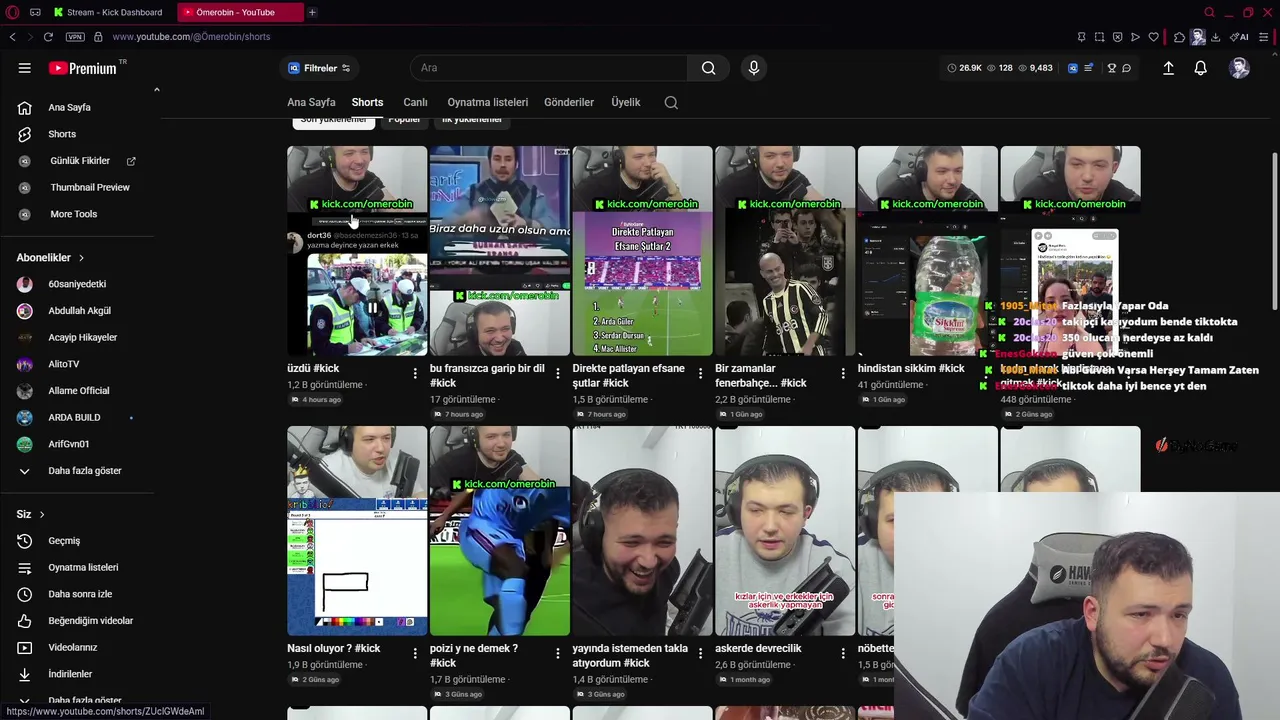This screenshot has width=1280, height=720.
Task: Open options menu for Direkte patlayan efsane short
Action: (x=701, y=373)
